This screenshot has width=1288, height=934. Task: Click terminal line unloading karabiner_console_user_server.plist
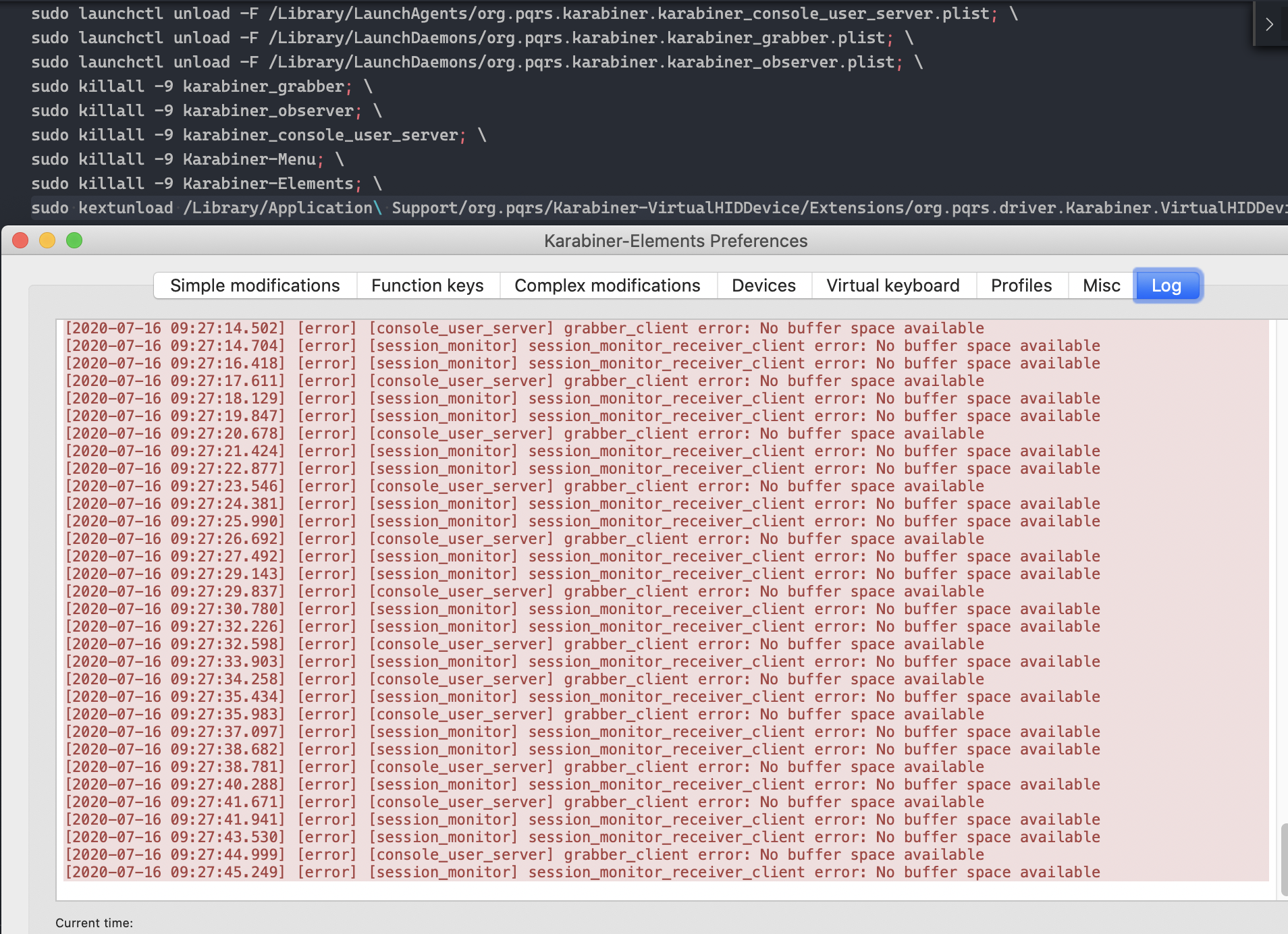pyautogui.click(x=525, y=13)
